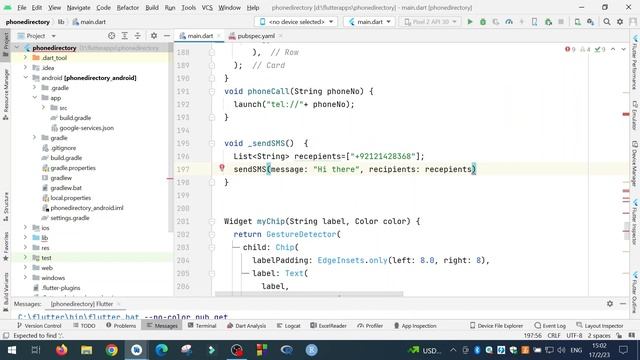
Task: Click the red error stripe mark near line 192
Action: [626, 114]
